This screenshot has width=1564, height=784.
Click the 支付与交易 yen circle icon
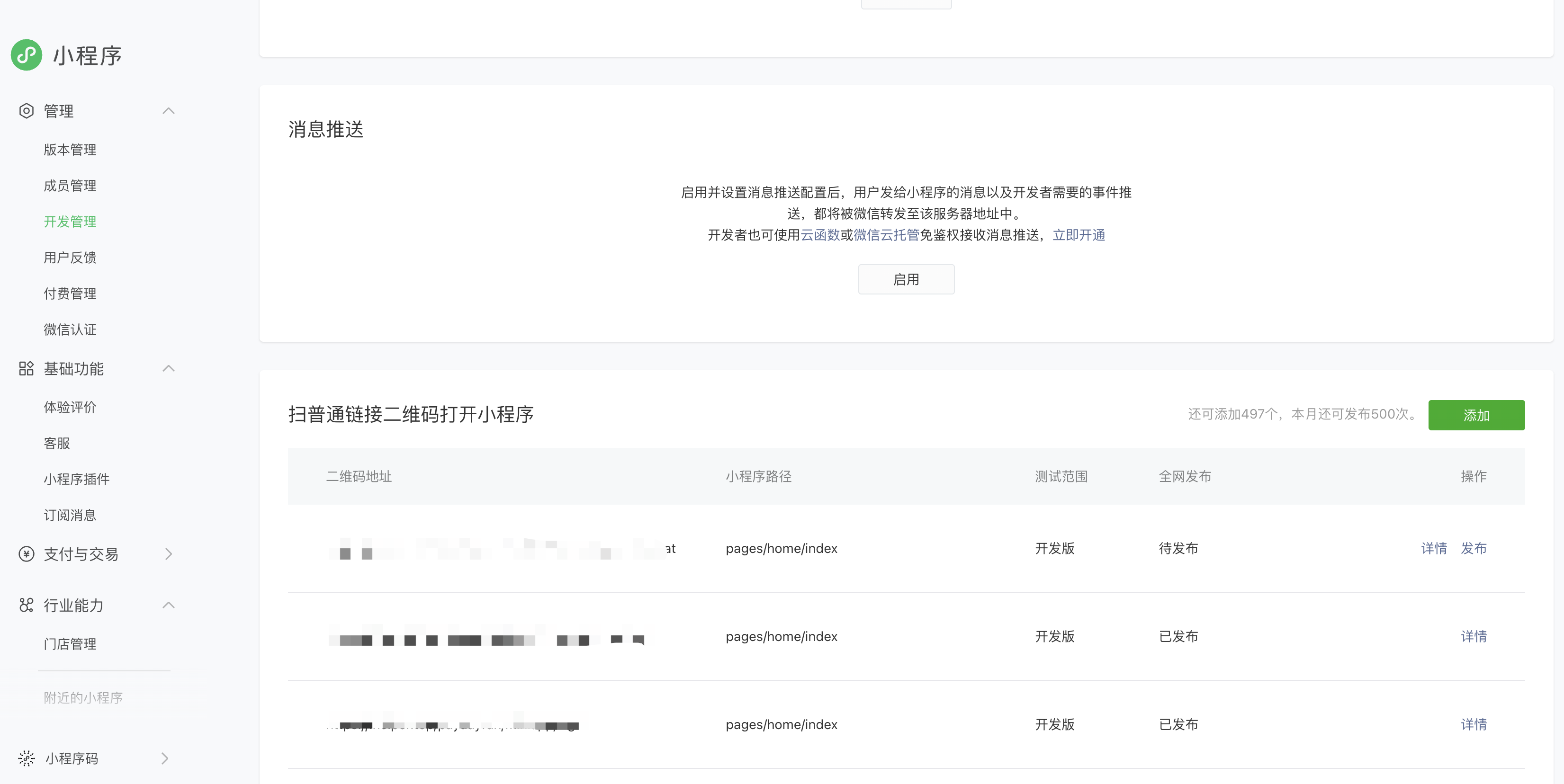(x=26, y=554)
